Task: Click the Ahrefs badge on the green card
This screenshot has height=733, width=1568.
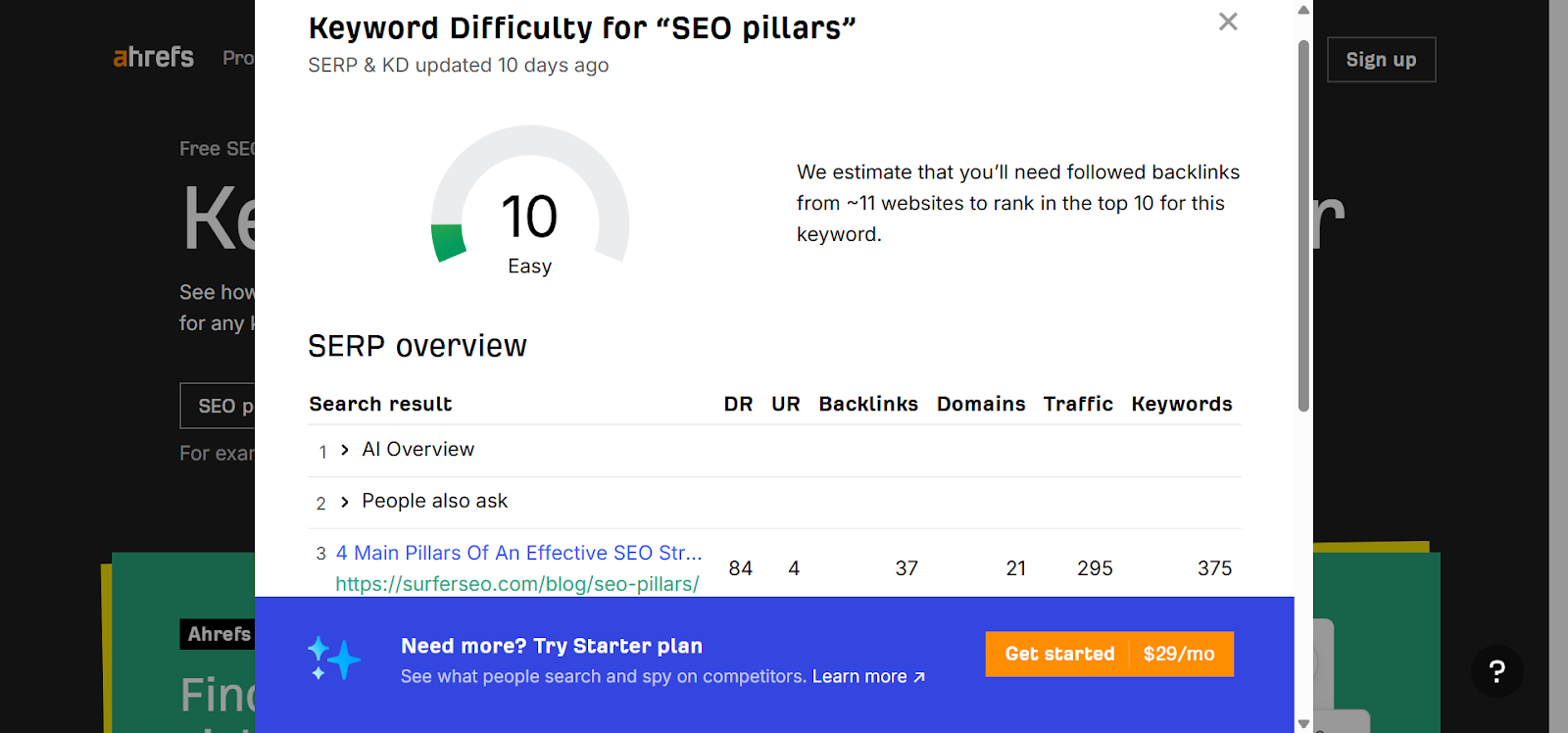Action: point(218,634)
